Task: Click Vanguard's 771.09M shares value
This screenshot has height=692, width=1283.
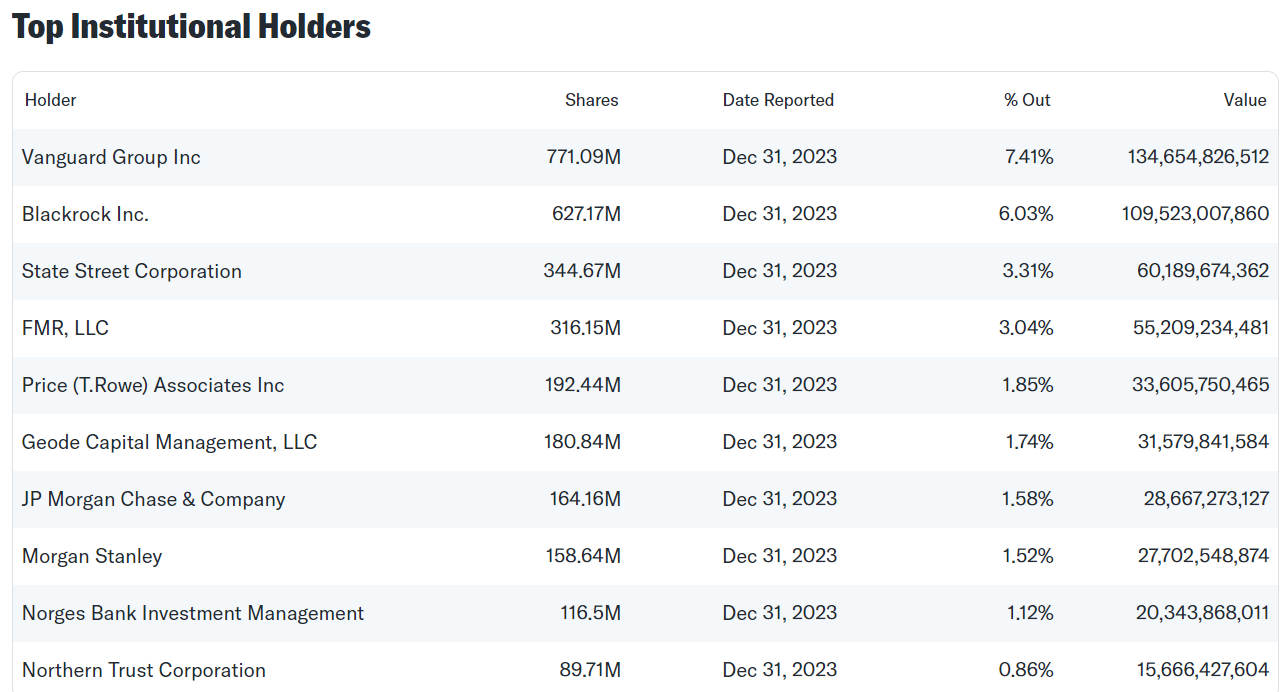Action: [583, 157]
